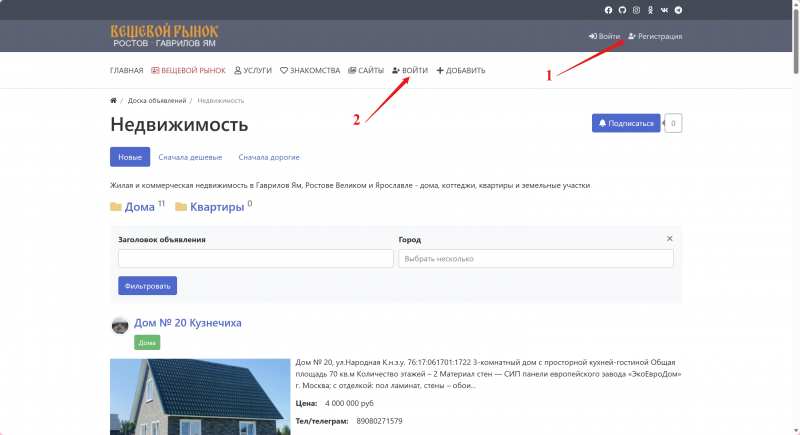The image size is (800, 435).
Task: Click the Telegram icon in header
Action: [679, 10]
